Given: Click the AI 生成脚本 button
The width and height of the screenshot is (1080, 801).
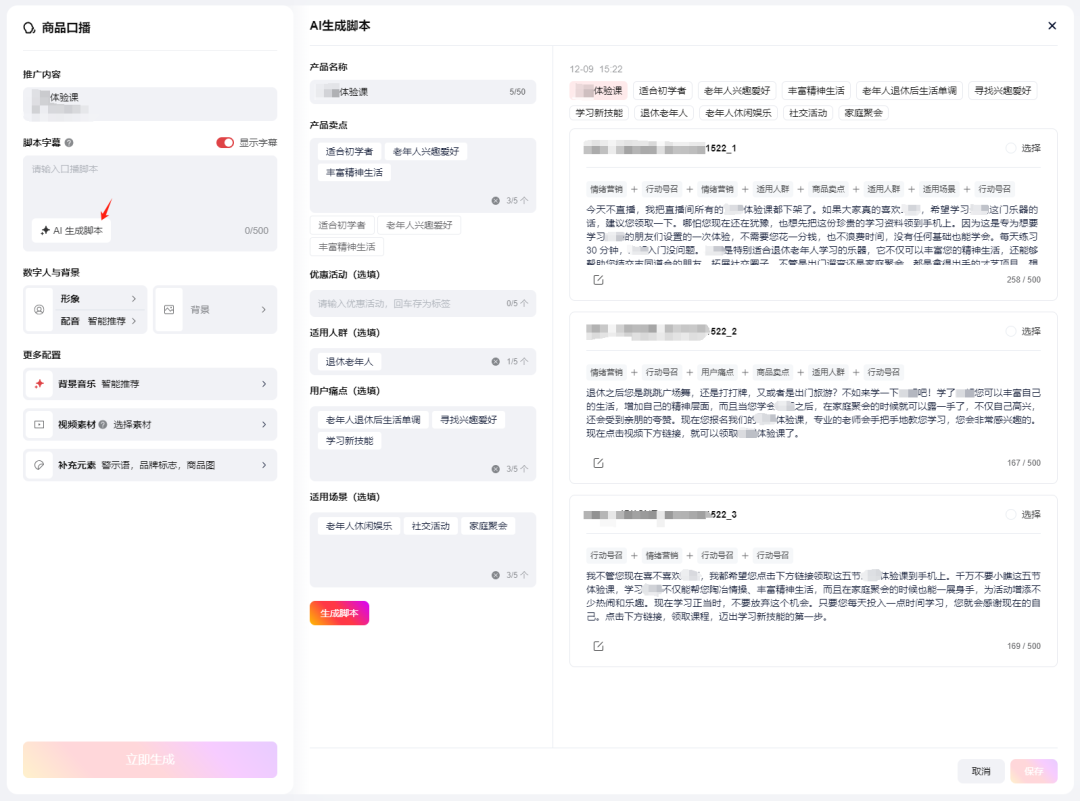Looking at the screenshot, I should coord(72,231).
